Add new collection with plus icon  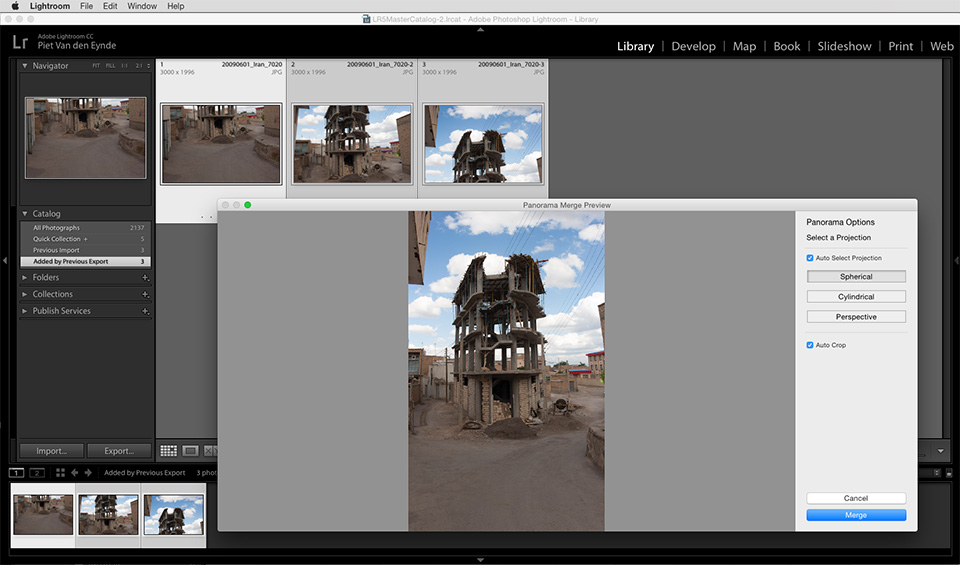tap(145, 294)
